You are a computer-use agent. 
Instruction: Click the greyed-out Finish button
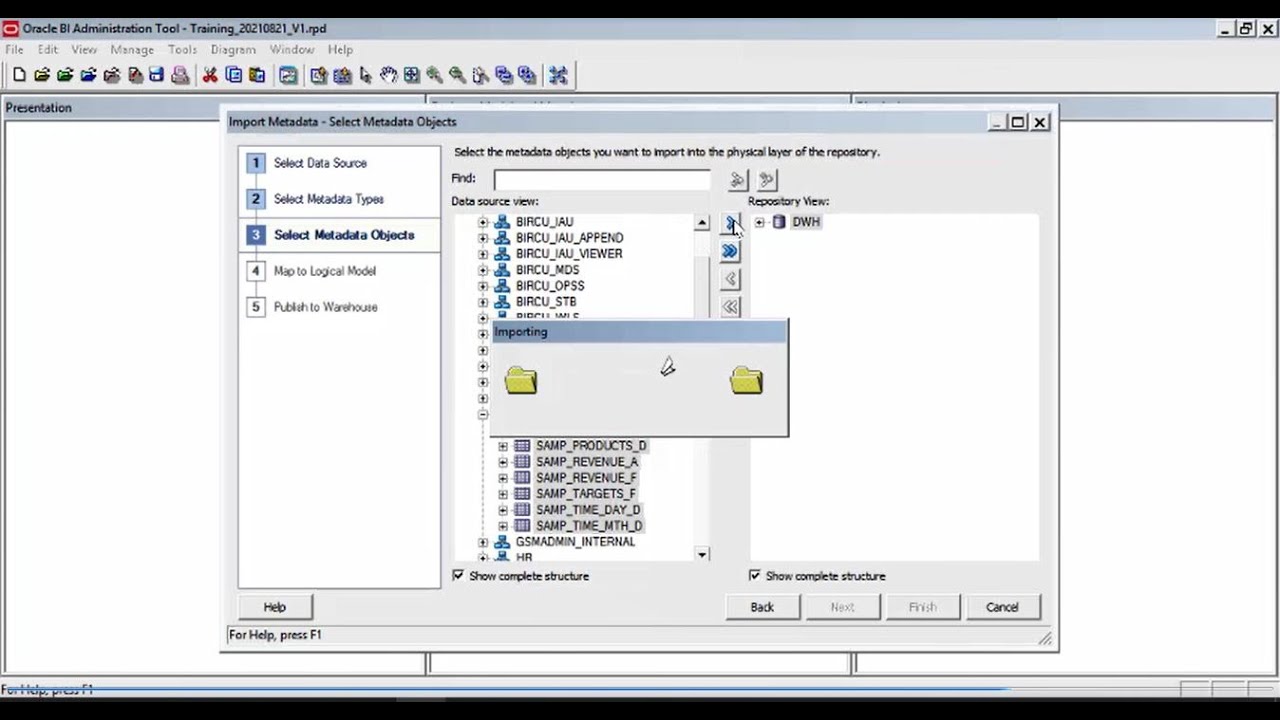[x=922, y=607]
